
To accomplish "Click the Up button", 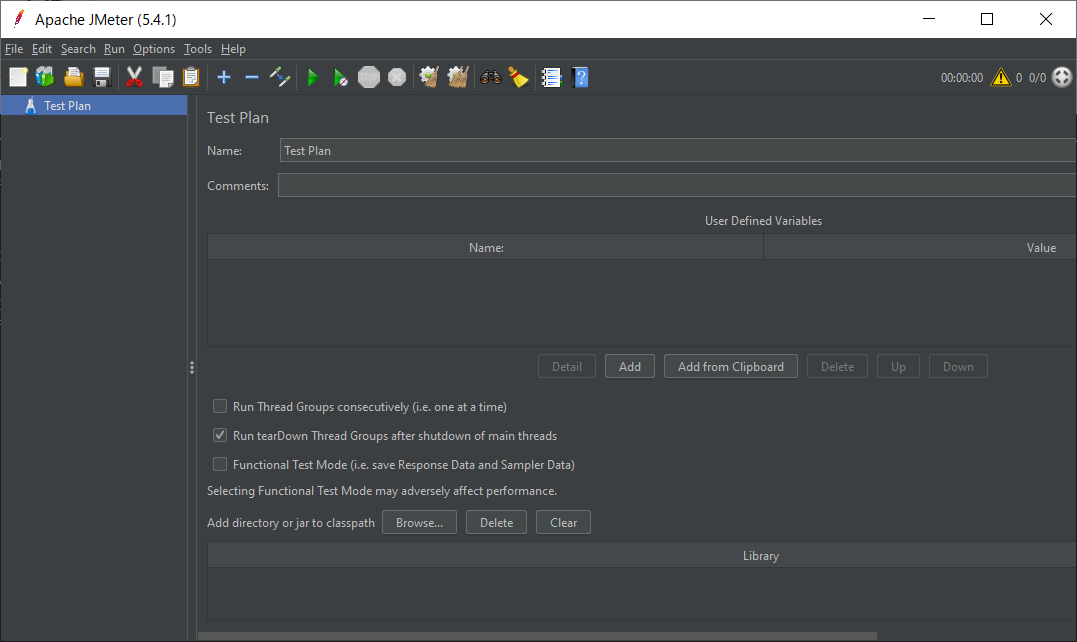I will pyautogui.click(x=898, y=367).
